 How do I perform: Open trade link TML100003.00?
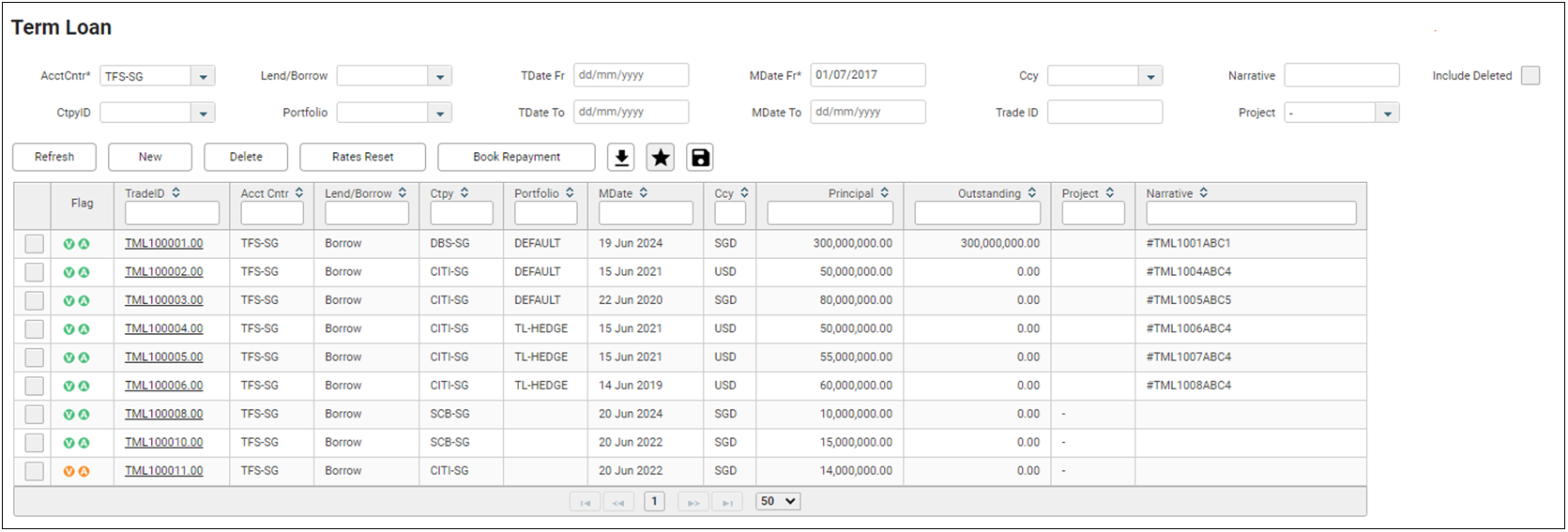(x=163, y=300)
